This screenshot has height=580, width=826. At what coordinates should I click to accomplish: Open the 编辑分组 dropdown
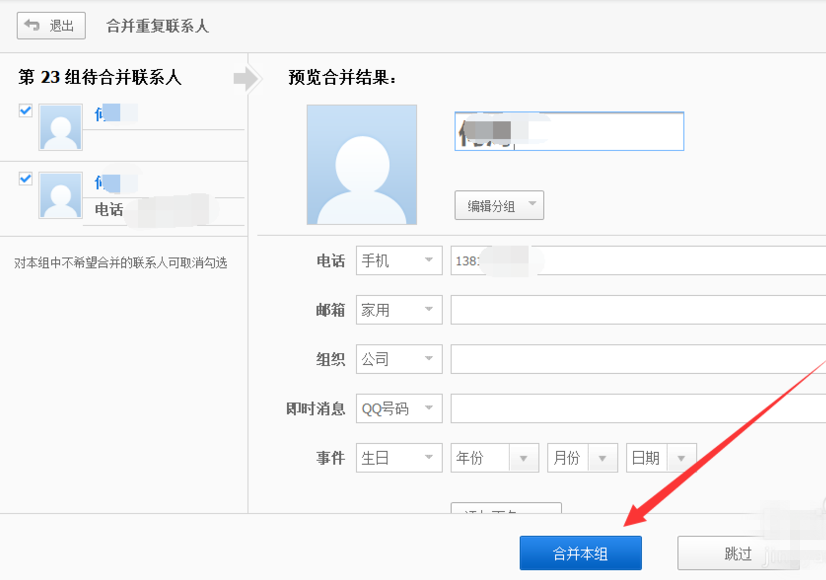point(498,205)
